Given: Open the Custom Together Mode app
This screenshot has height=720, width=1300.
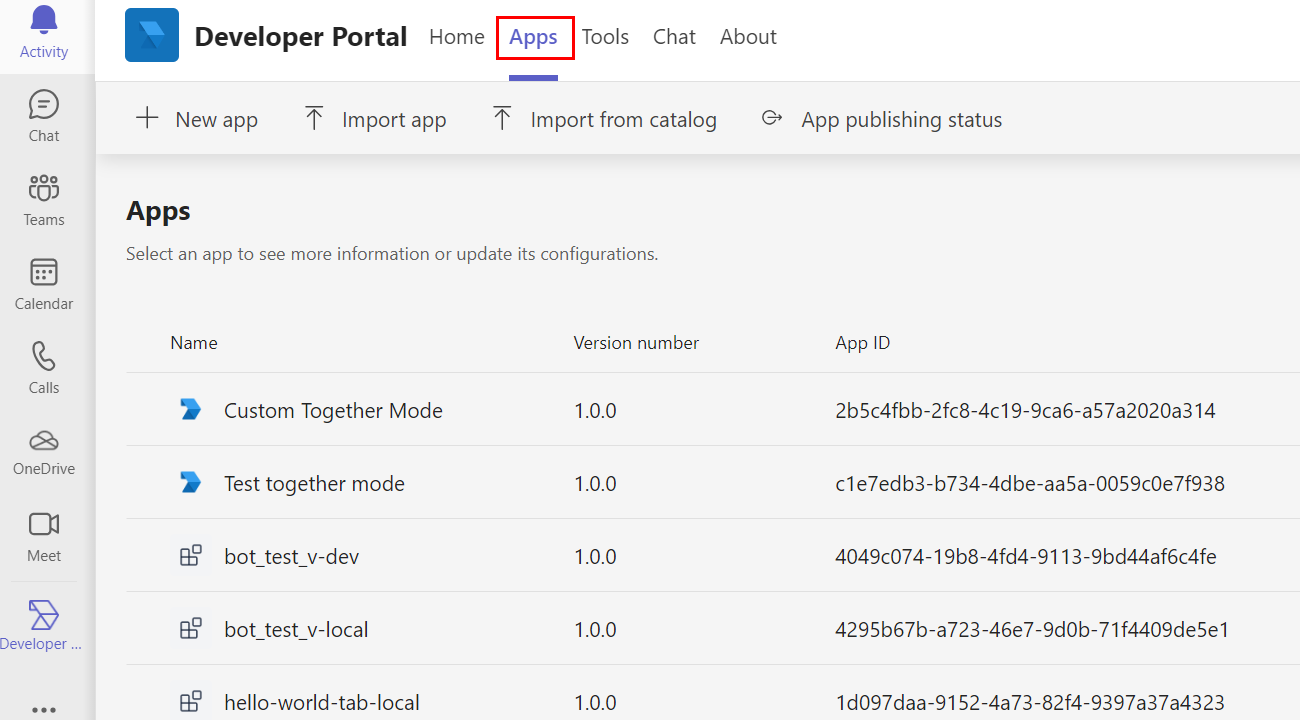Looking at the screenshot, I should (333, 410).
